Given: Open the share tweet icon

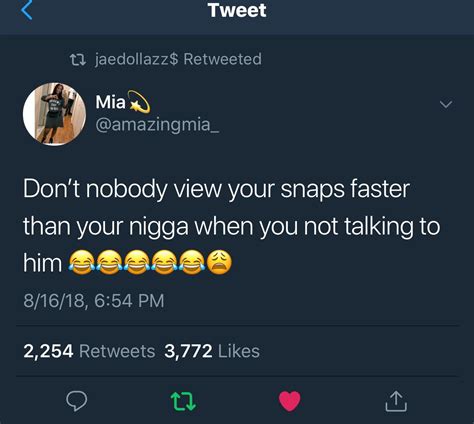Looking at the screenshot, I should tap(396, 401).
